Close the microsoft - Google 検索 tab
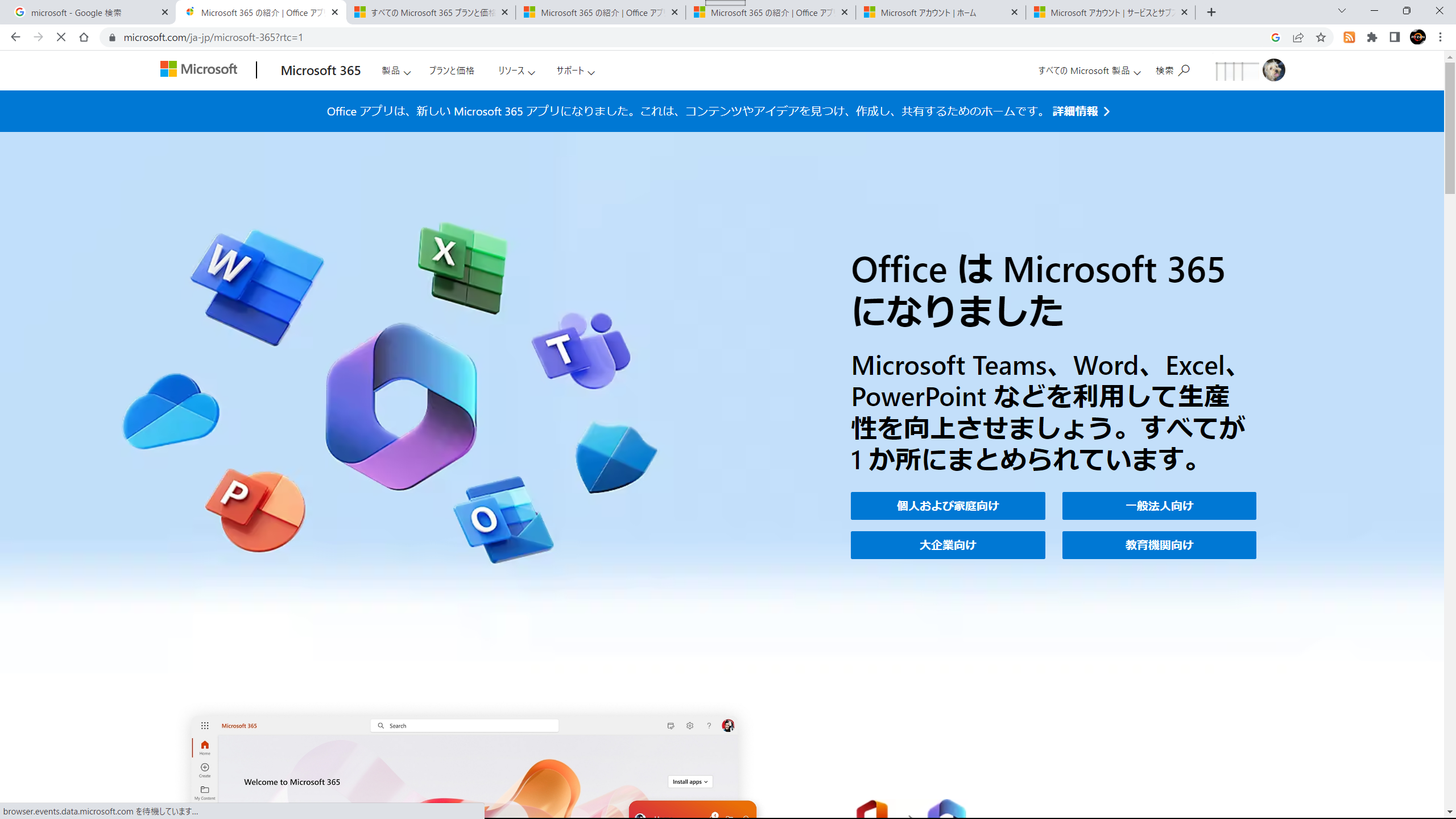1456x819 pixels. 165,12
